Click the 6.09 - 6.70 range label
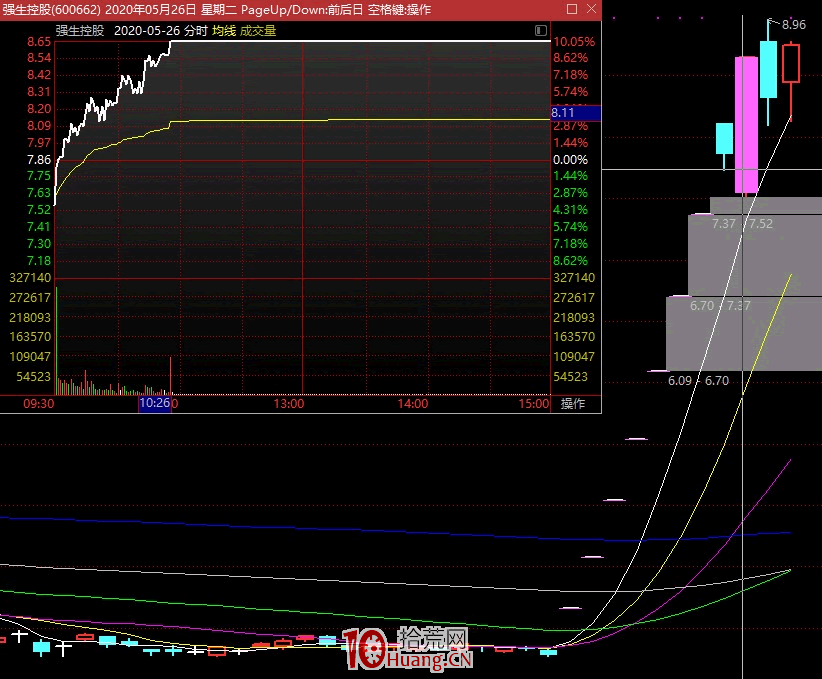822x679 pixels. coord(698,381)
